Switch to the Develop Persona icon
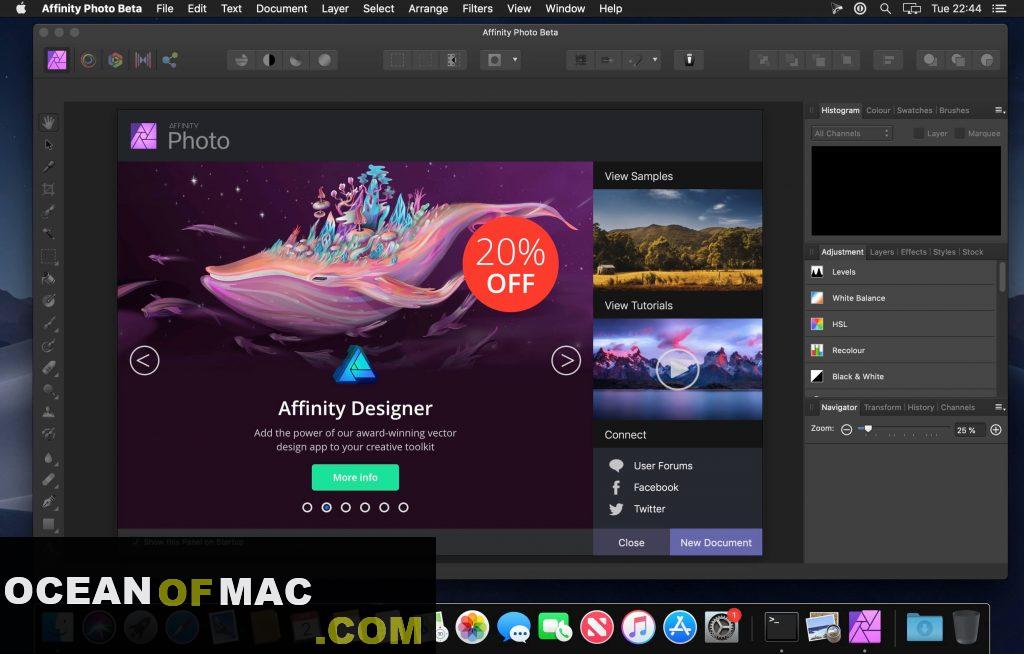 pos(116,60)
